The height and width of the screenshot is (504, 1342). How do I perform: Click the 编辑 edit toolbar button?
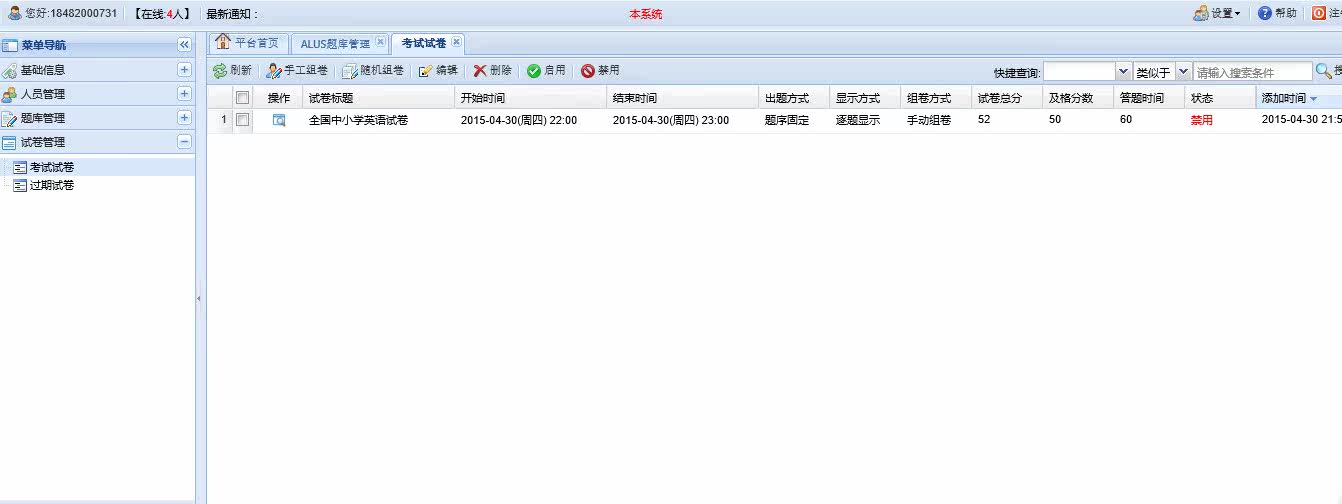(x=437, y=70)
